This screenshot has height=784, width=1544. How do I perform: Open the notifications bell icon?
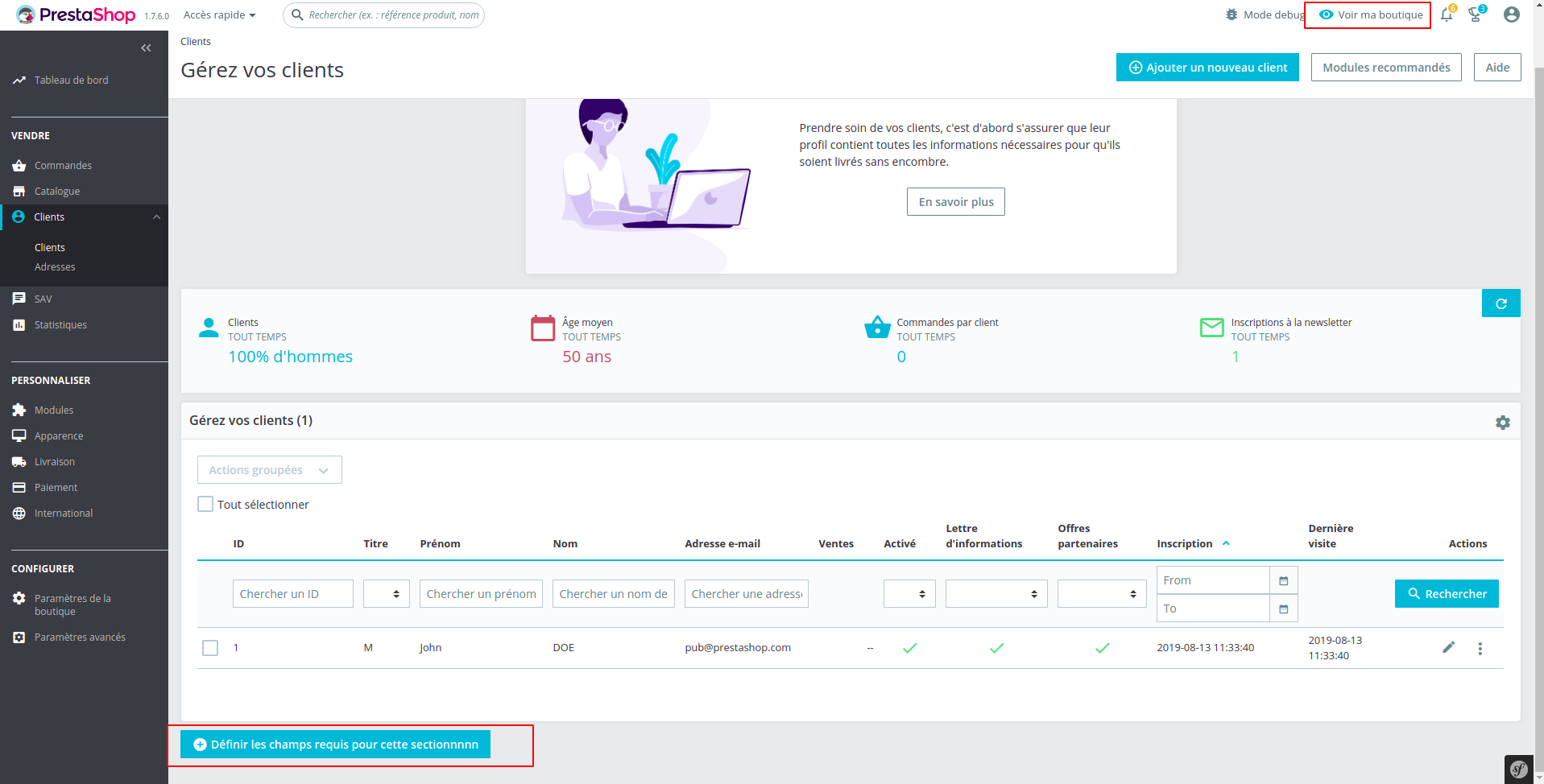click(1447, 14)
